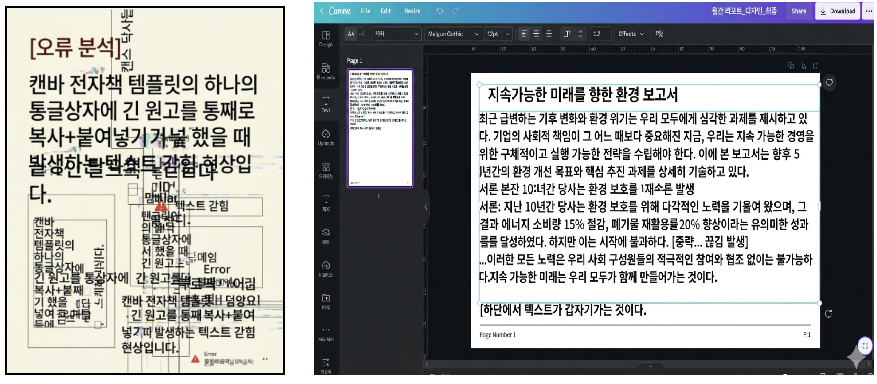Click the overflow text '[하단에서 텍스트가 갑자기가는 것이다.'
877x384 pixels.
(563, 310)
